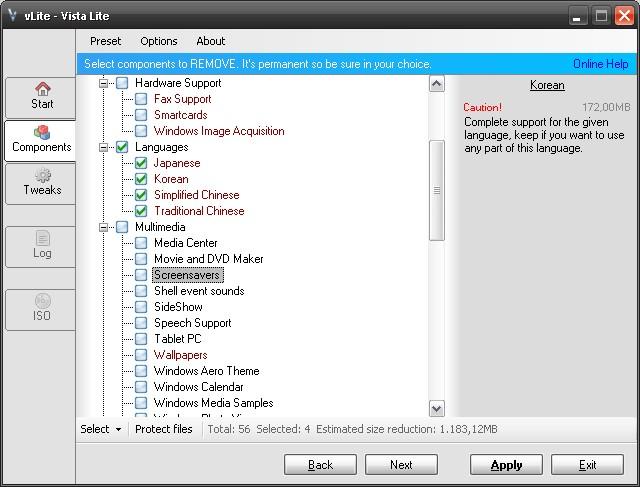The image size is (640, 487).
Task: Click the Protect files button
Action: pyautogui.click(x=164, y=429)
